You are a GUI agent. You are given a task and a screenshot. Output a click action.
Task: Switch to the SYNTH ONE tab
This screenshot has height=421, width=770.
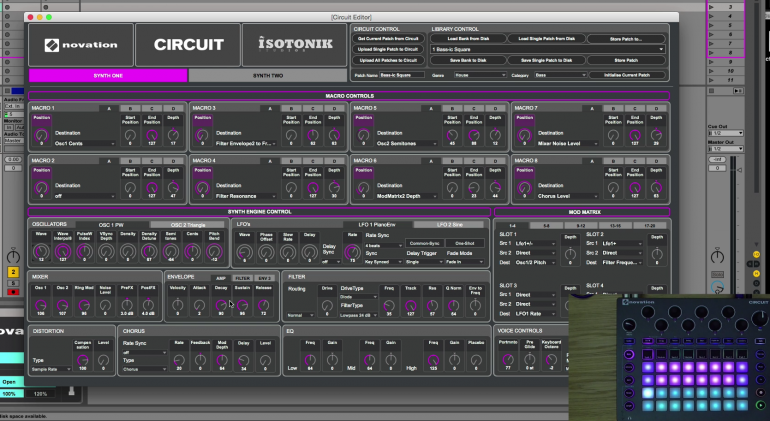pos(108,76)
